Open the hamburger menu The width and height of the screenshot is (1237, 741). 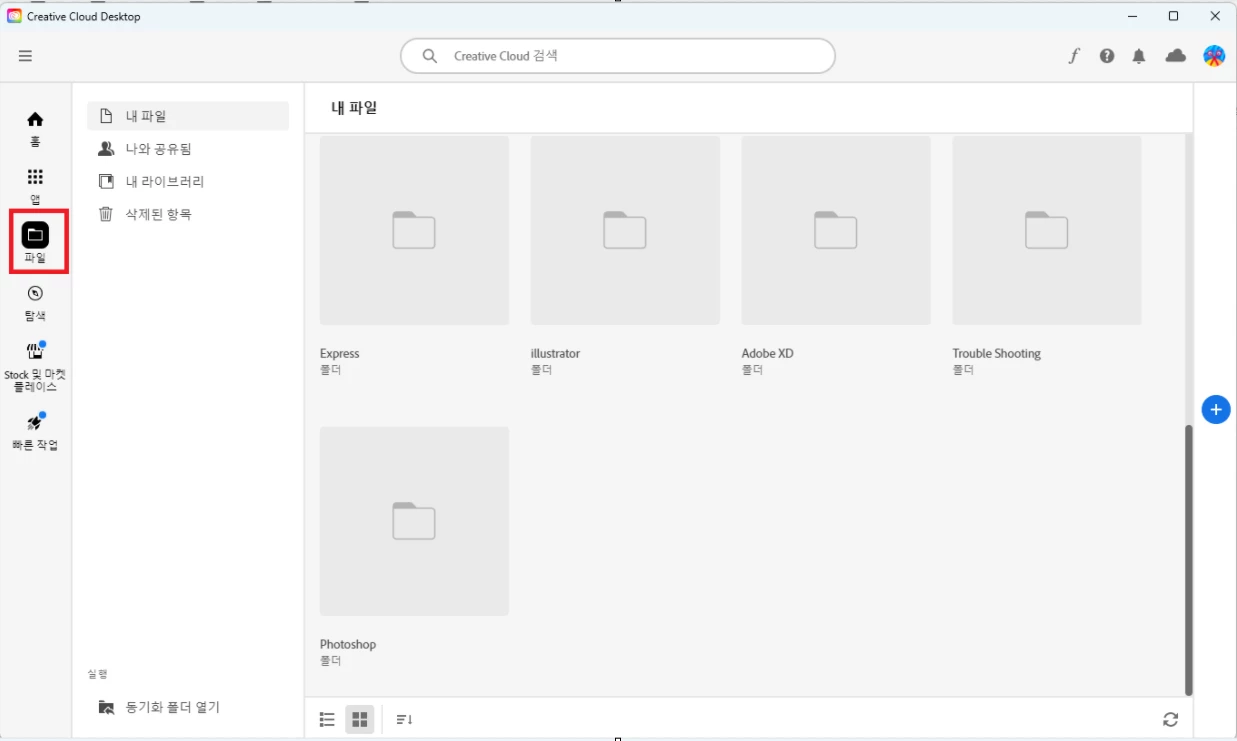click(25, 56)
